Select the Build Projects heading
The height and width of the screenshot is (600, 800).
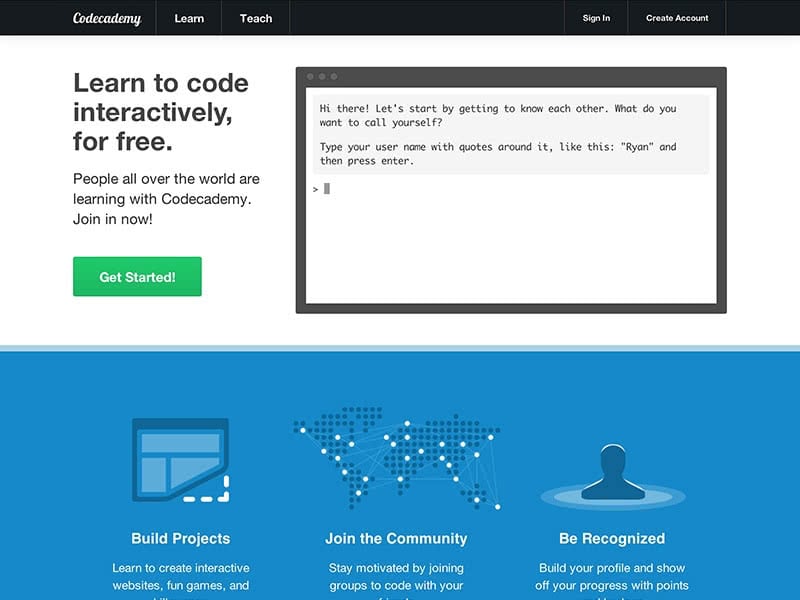point(181,538)
